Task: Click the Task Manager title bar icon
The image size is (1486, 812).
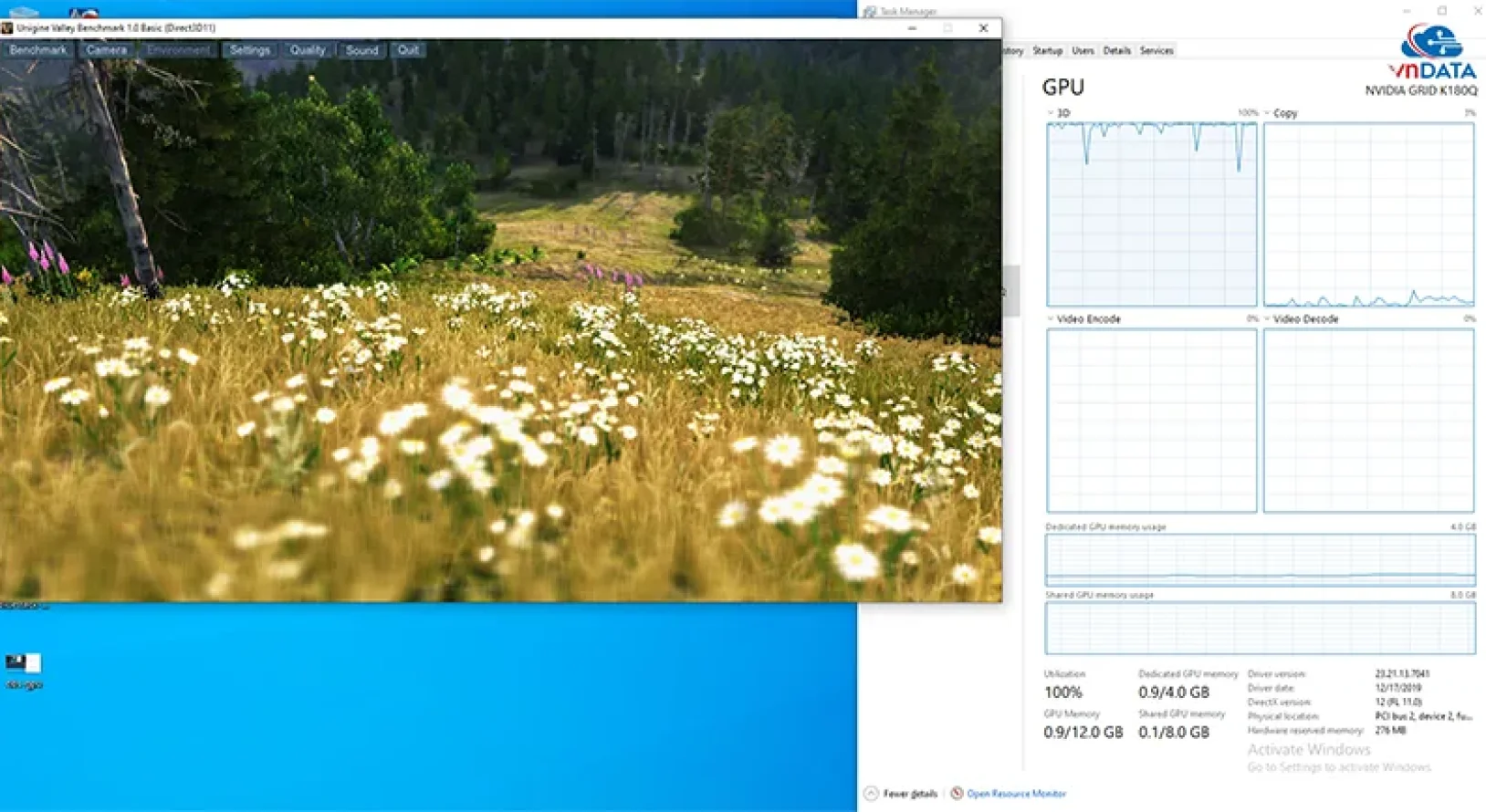Action: 870,12
